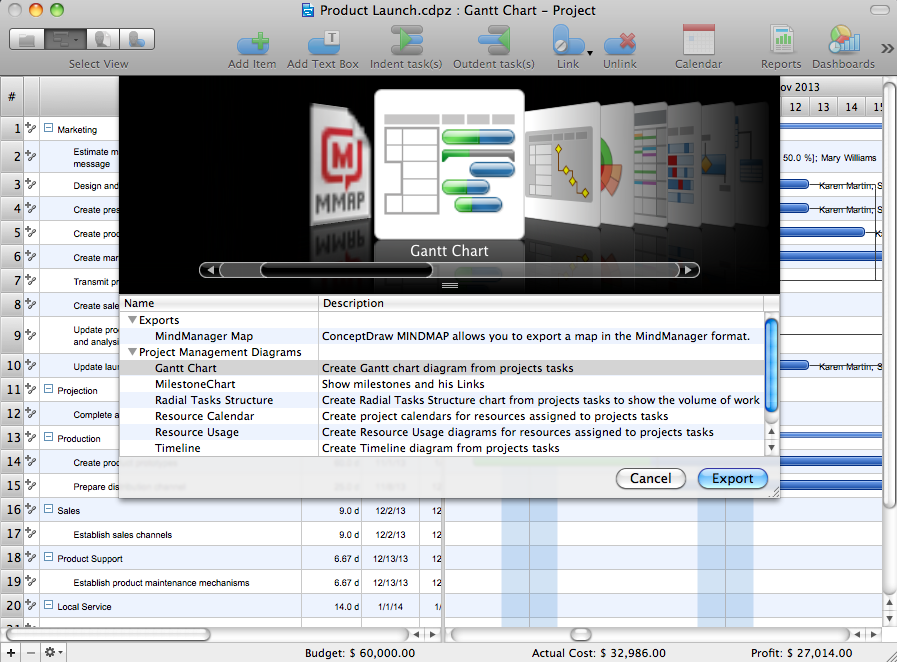Select MilestoneChart in the export list
The height and width of the screenshot is (662, 897).
(442, 384)
